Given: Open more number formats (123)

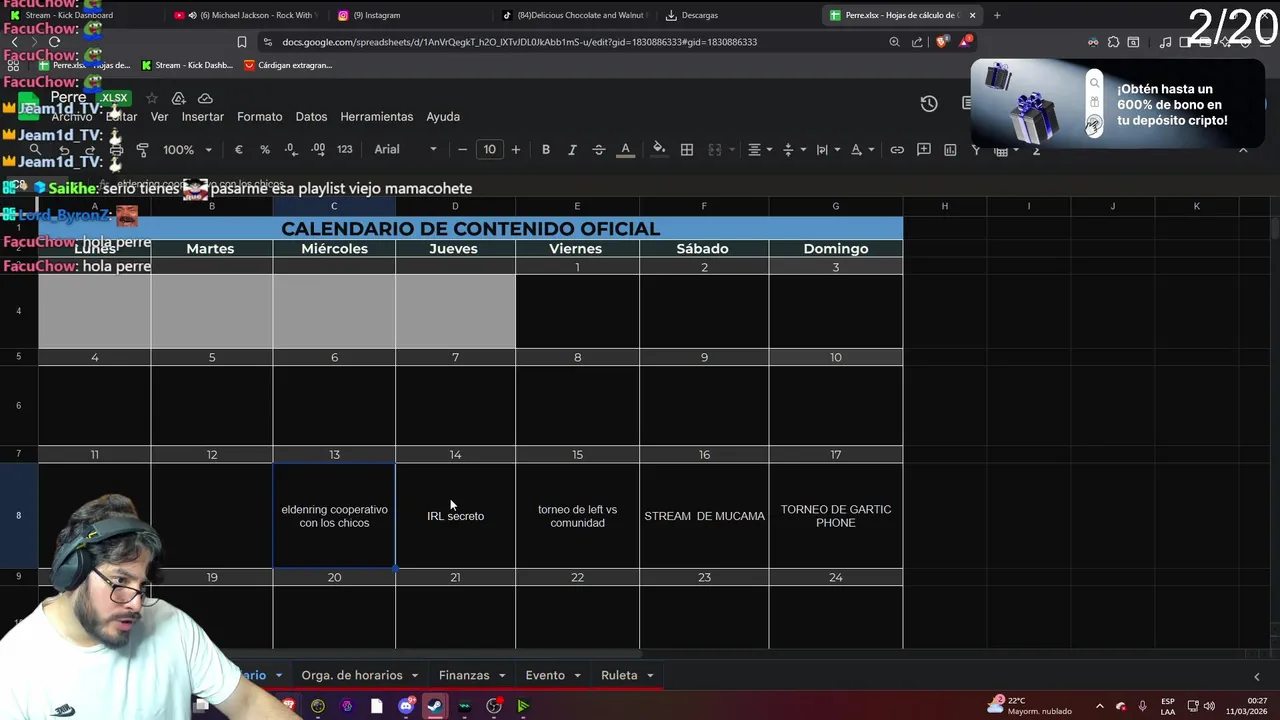Looking at the screenshot, I should [345, 149].
